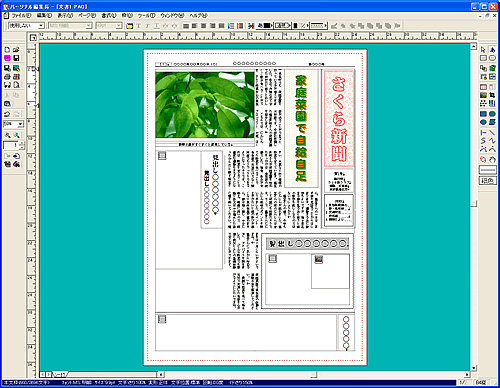Select the hand grab tool in right toolbar
The width and height of the screenshot is (500, 388).
pyautogui.click(x=492, y=160)
